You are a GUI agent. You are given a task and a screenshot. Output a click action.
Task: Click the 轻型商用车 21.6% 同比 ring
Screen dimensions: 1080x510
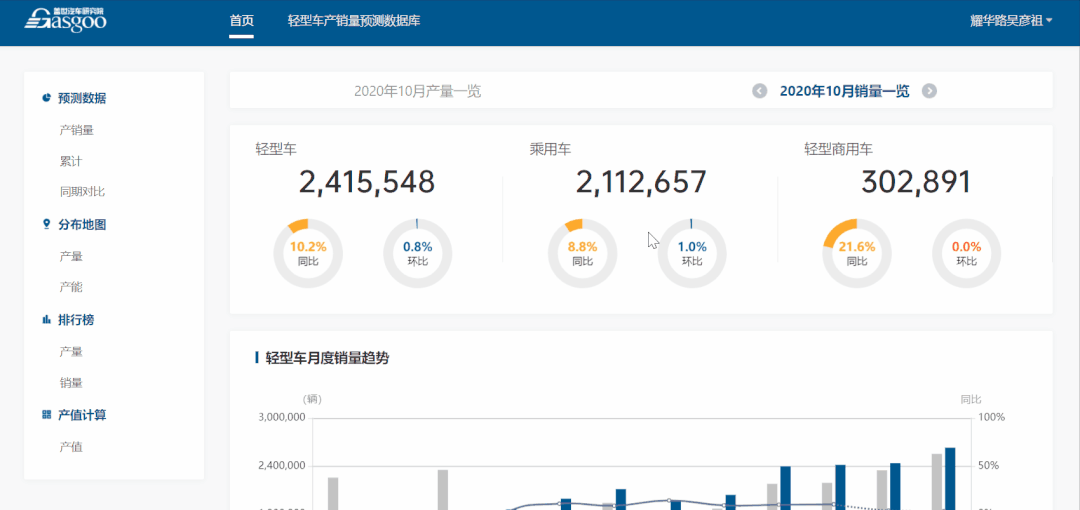click(x=857, y=254)
